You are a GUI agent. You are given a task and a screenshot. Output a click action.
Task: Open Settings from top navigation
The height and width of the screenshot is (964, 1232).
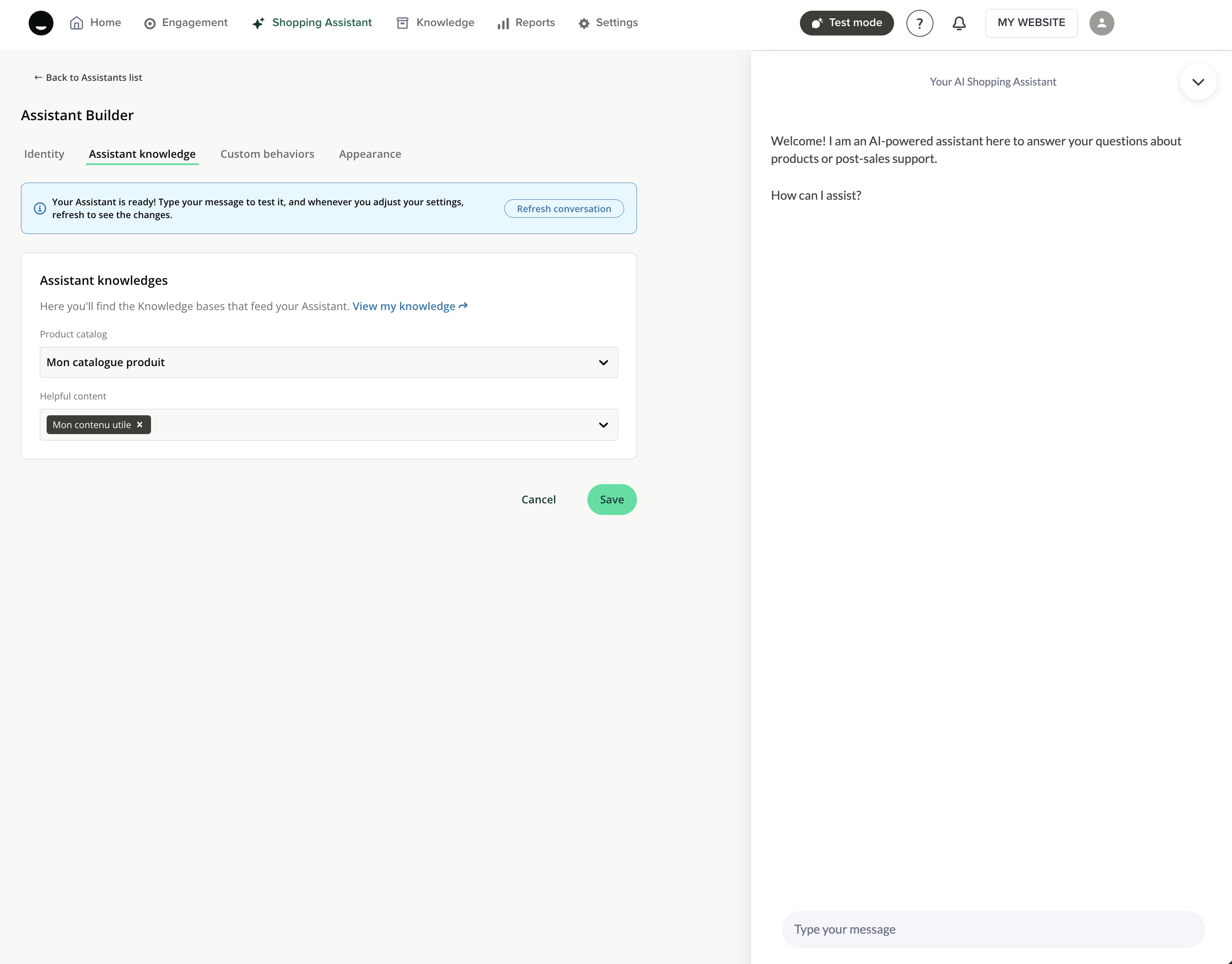(x=608, y=23)
